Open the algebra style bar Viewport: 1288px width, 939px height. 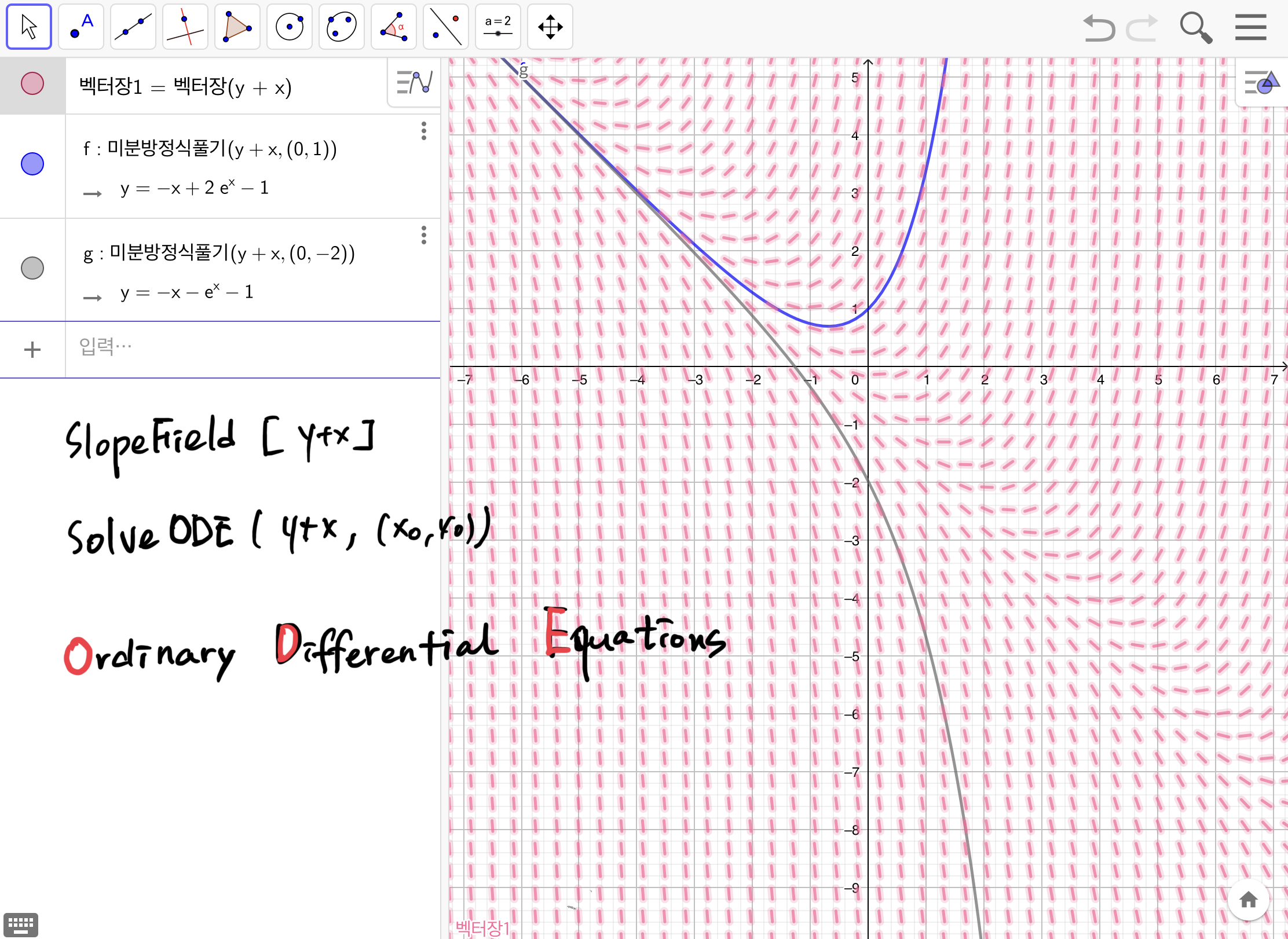coord(414,83)
